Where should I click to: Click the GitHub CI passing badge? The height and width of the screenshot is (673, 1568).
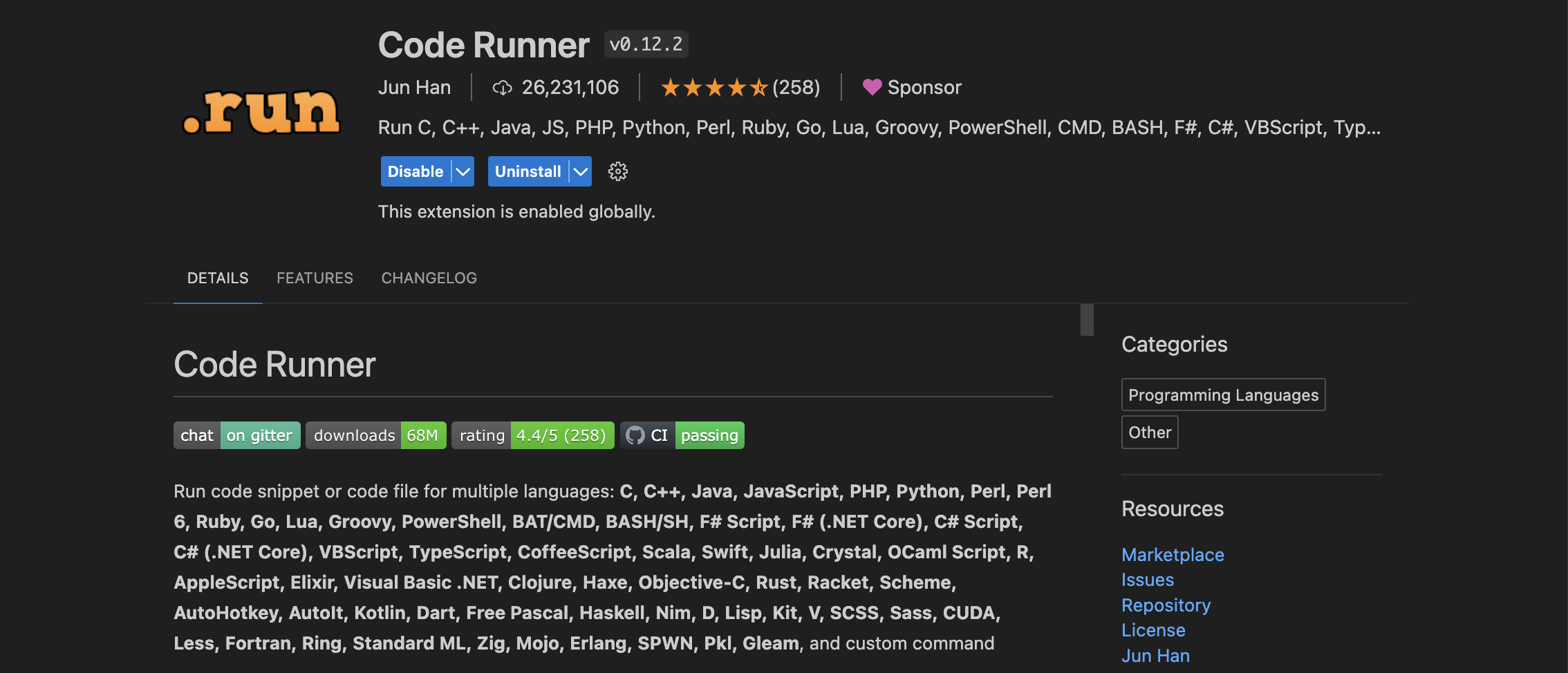682,435
